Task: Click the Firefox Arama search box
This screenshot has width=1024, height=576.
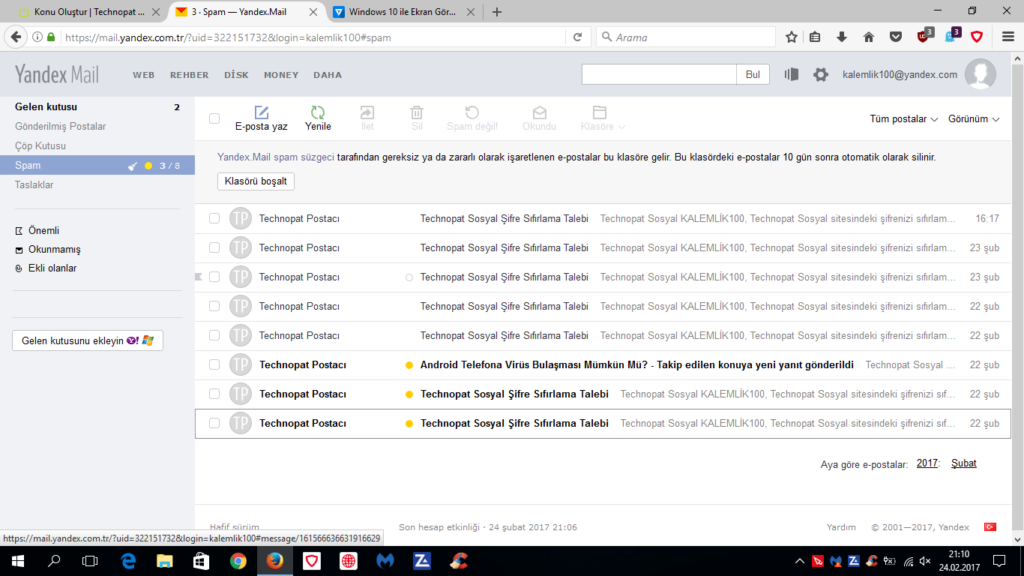Action: (686, 37)
